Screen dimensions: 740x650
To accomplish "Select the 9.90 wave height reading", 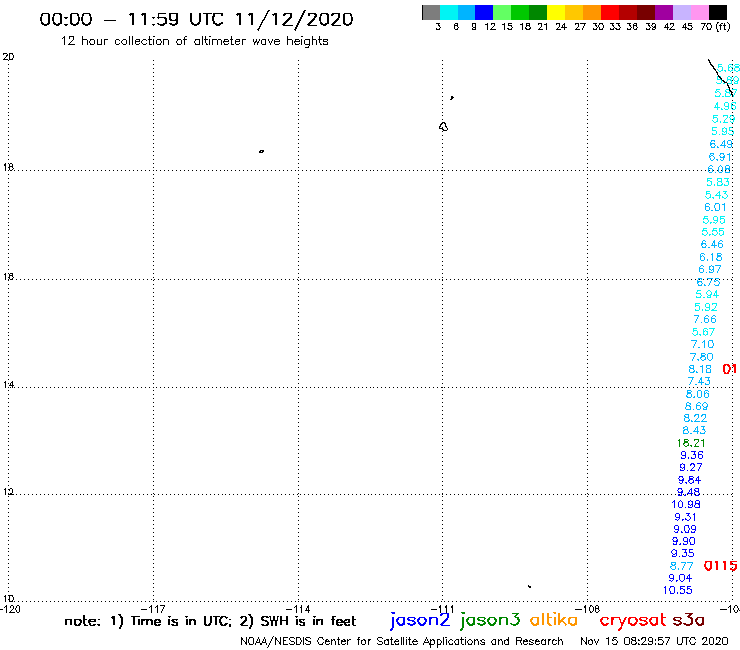I will point(684,541).
